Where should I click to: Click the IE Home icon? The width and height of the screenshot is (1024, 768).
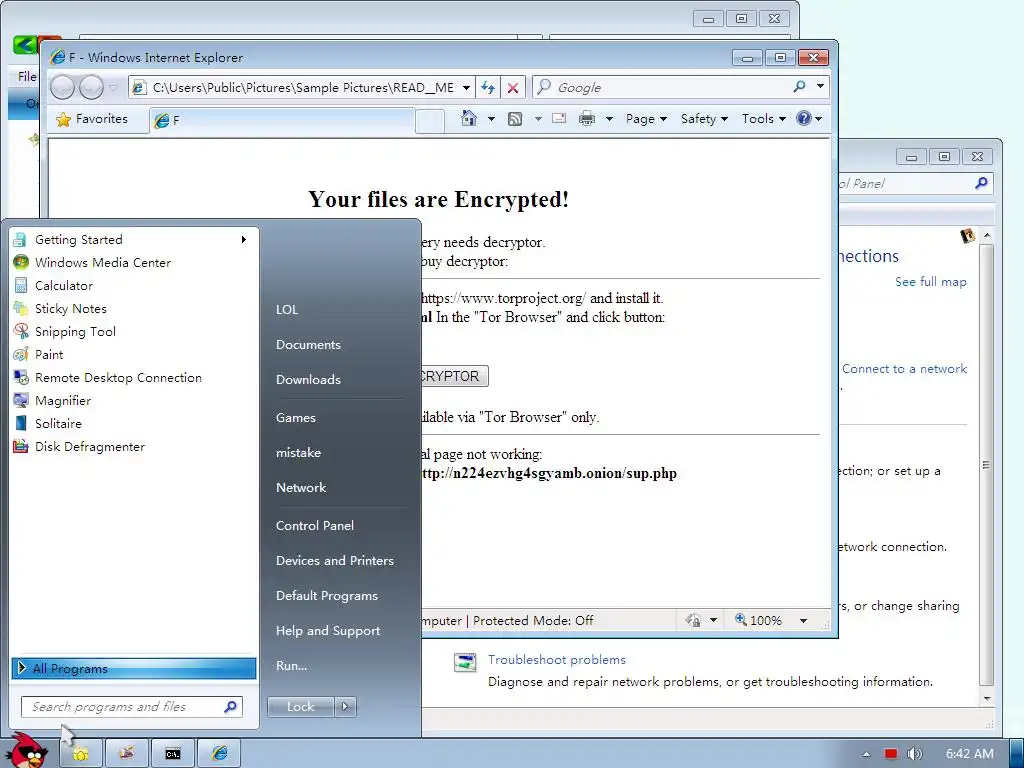(x=469, y=118)
